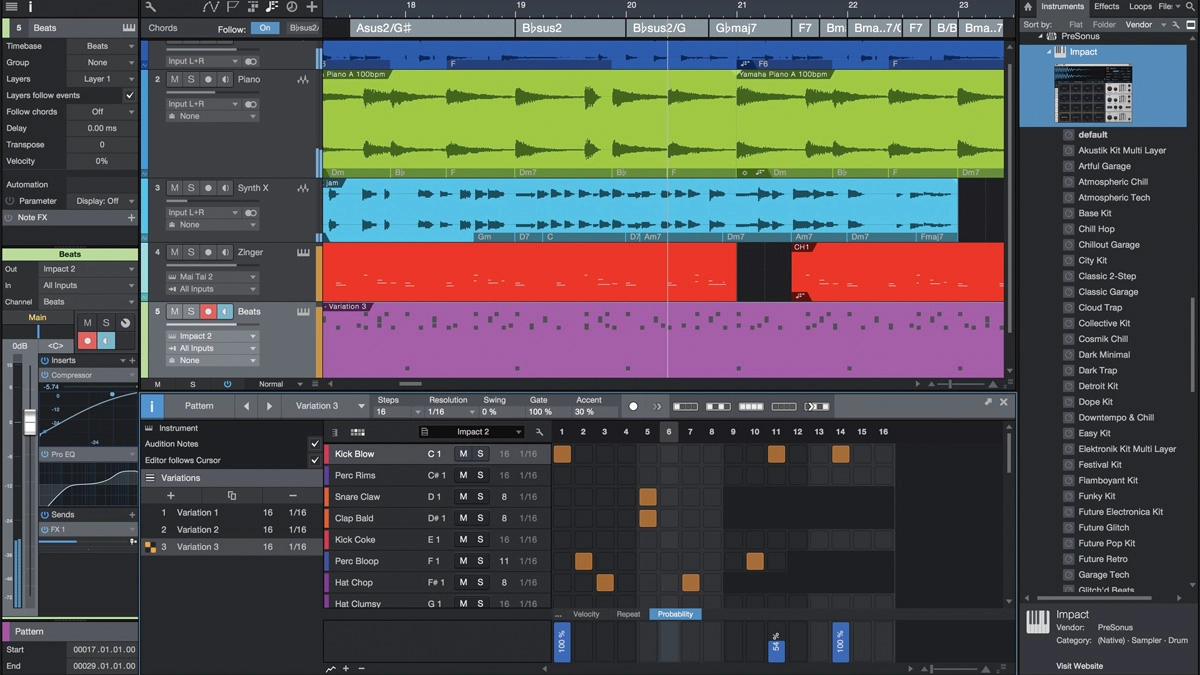Toggle Compressor insert power button

click(45, 375)
